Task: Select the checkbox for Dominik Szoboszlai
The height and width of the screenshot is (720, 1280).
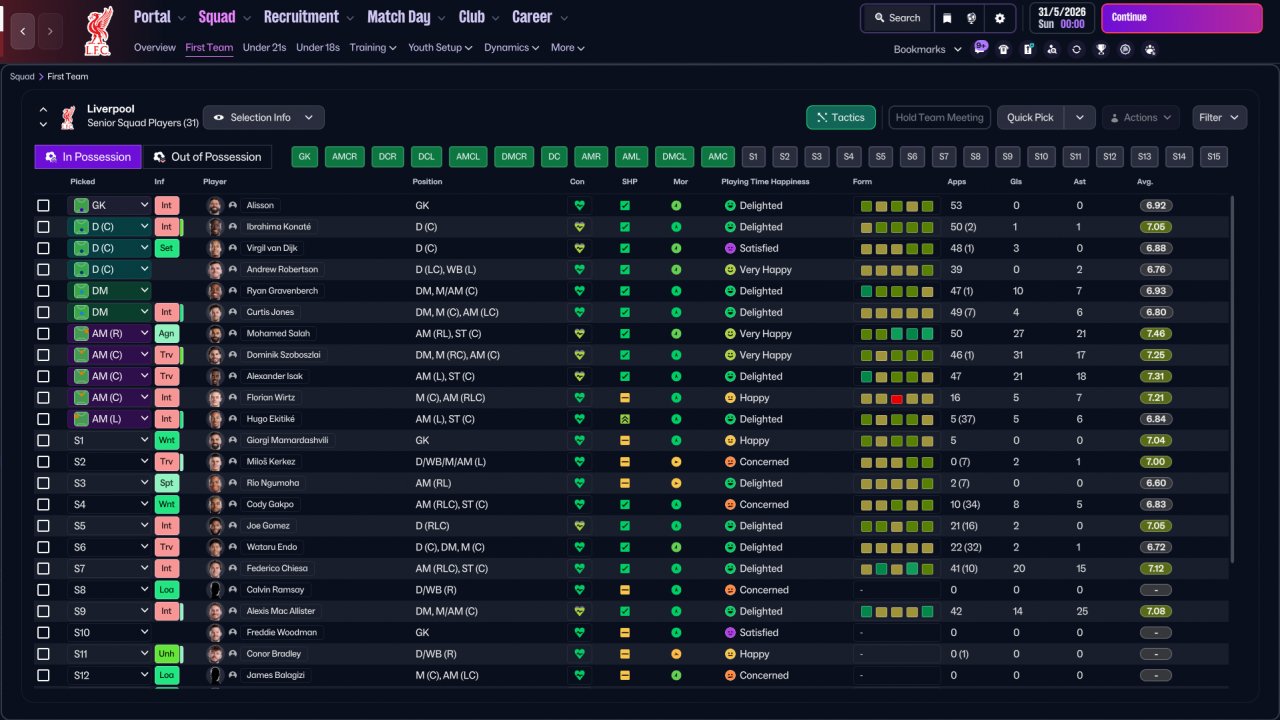Action: tap(43, 355)
